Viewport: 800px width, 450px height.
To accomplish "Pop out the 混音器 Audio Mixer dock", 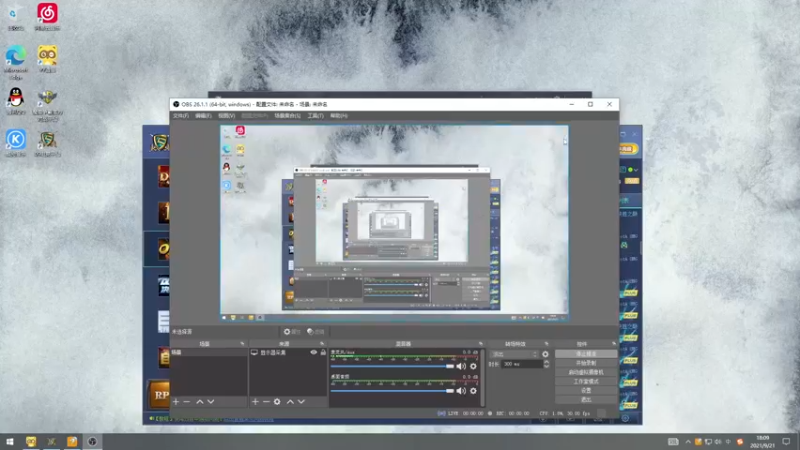I will pyautogui.click(x=481, y=344).
